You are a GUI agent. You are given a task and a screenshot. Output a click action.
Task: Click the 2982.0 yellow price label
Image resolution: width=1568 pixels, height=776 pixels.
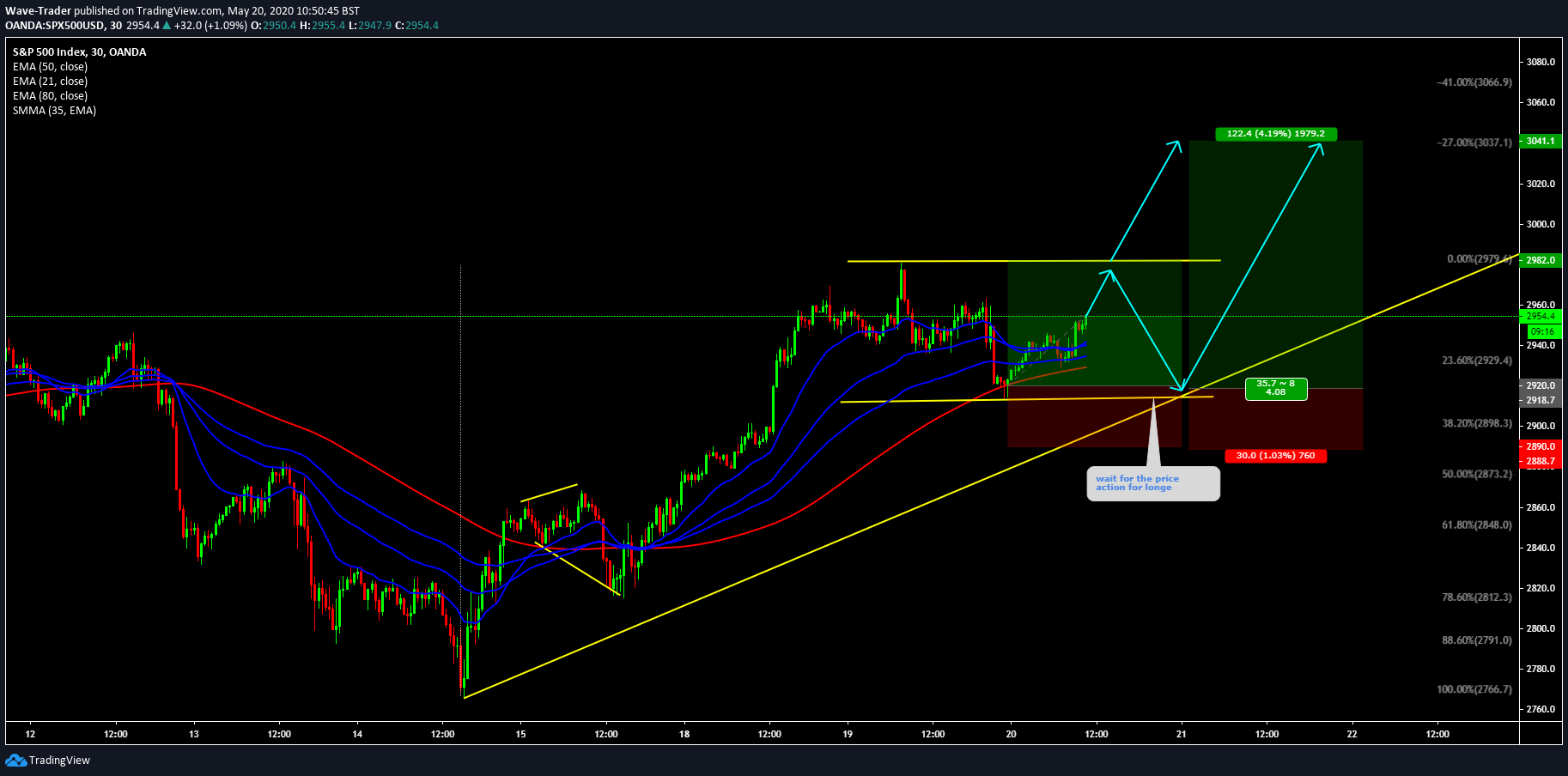tap(1541, 260)
